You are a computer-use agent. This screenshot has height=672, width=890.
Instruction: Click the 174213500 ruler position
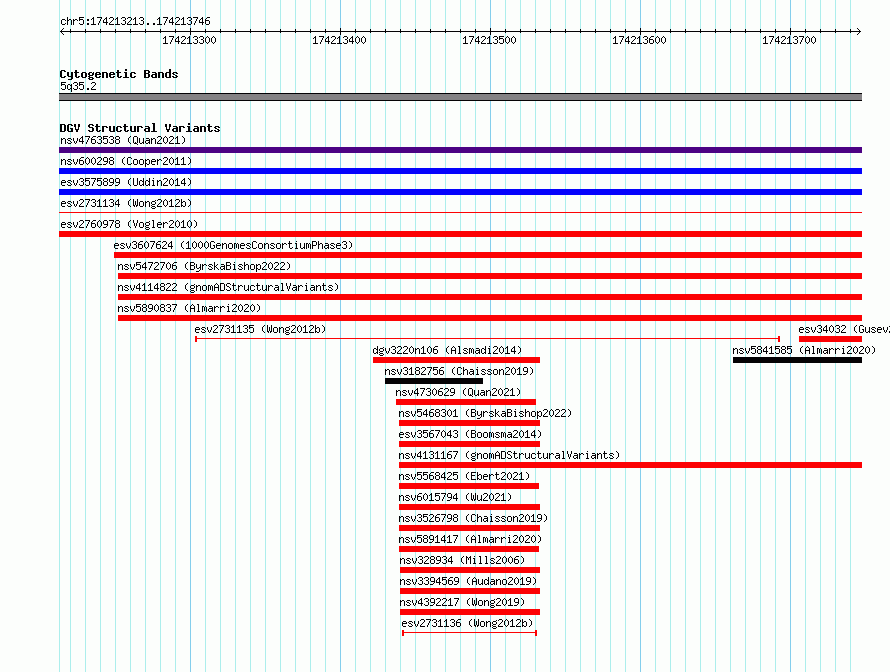489,40
